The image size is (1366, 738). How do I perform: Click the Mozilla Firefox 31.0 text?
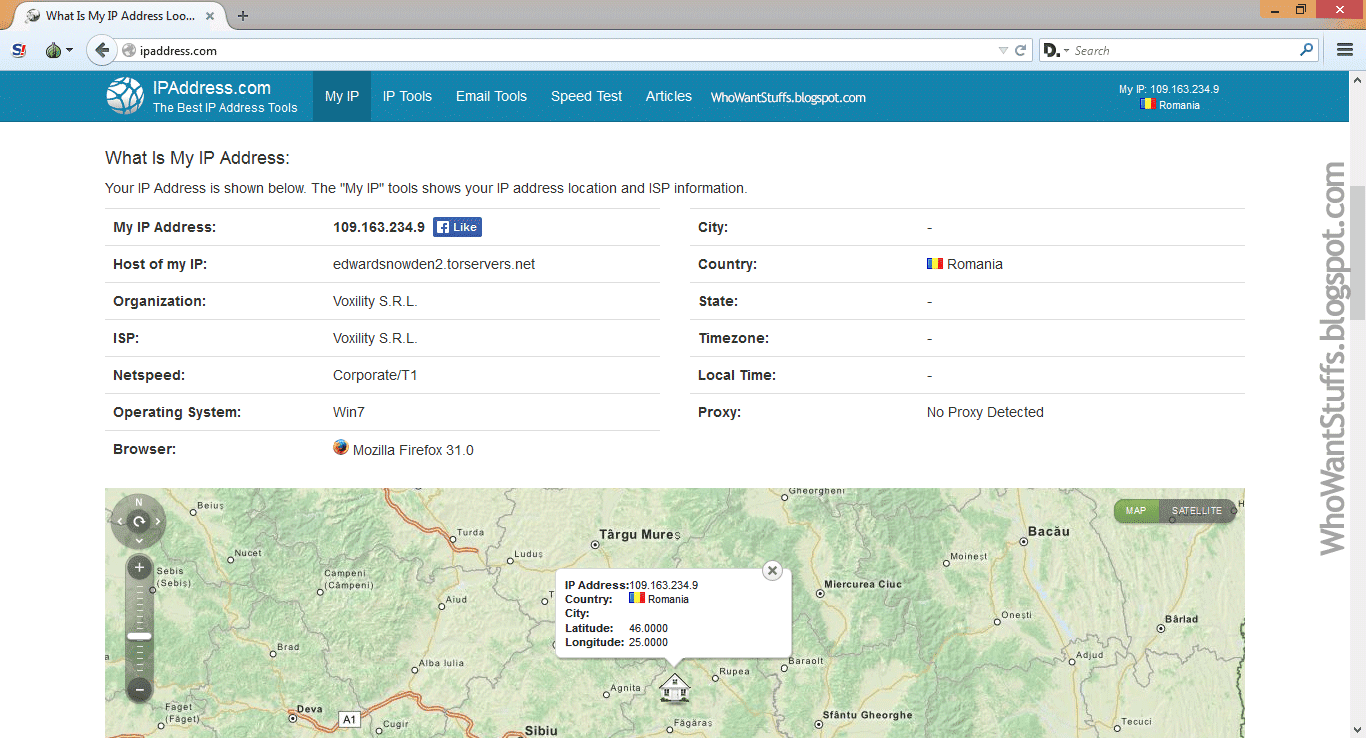(x=413, y=450)
